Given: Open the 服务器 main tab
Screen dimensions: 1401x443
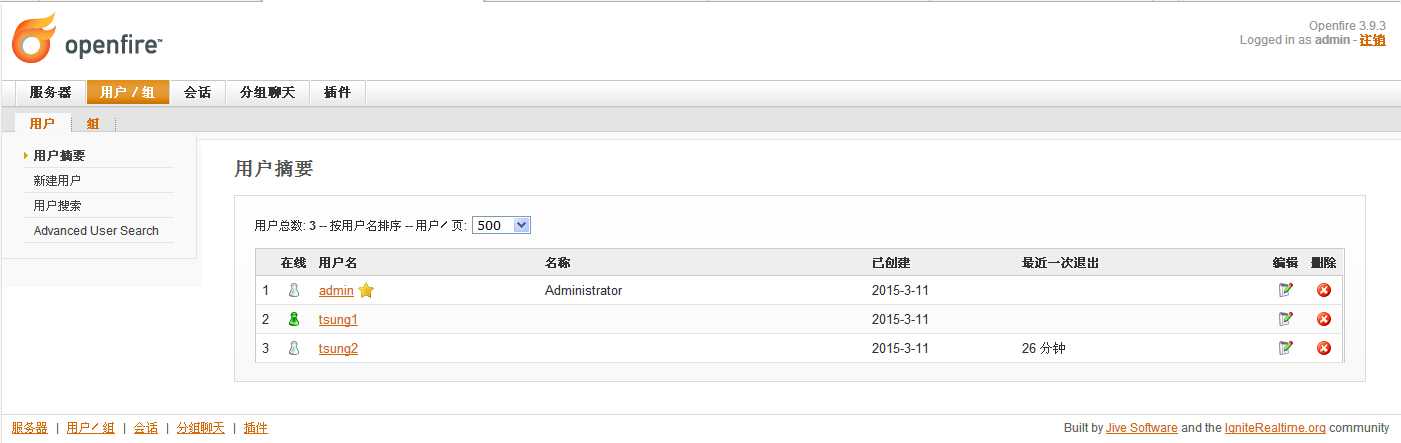Looking at the screenshot, I should click(50, 92).
